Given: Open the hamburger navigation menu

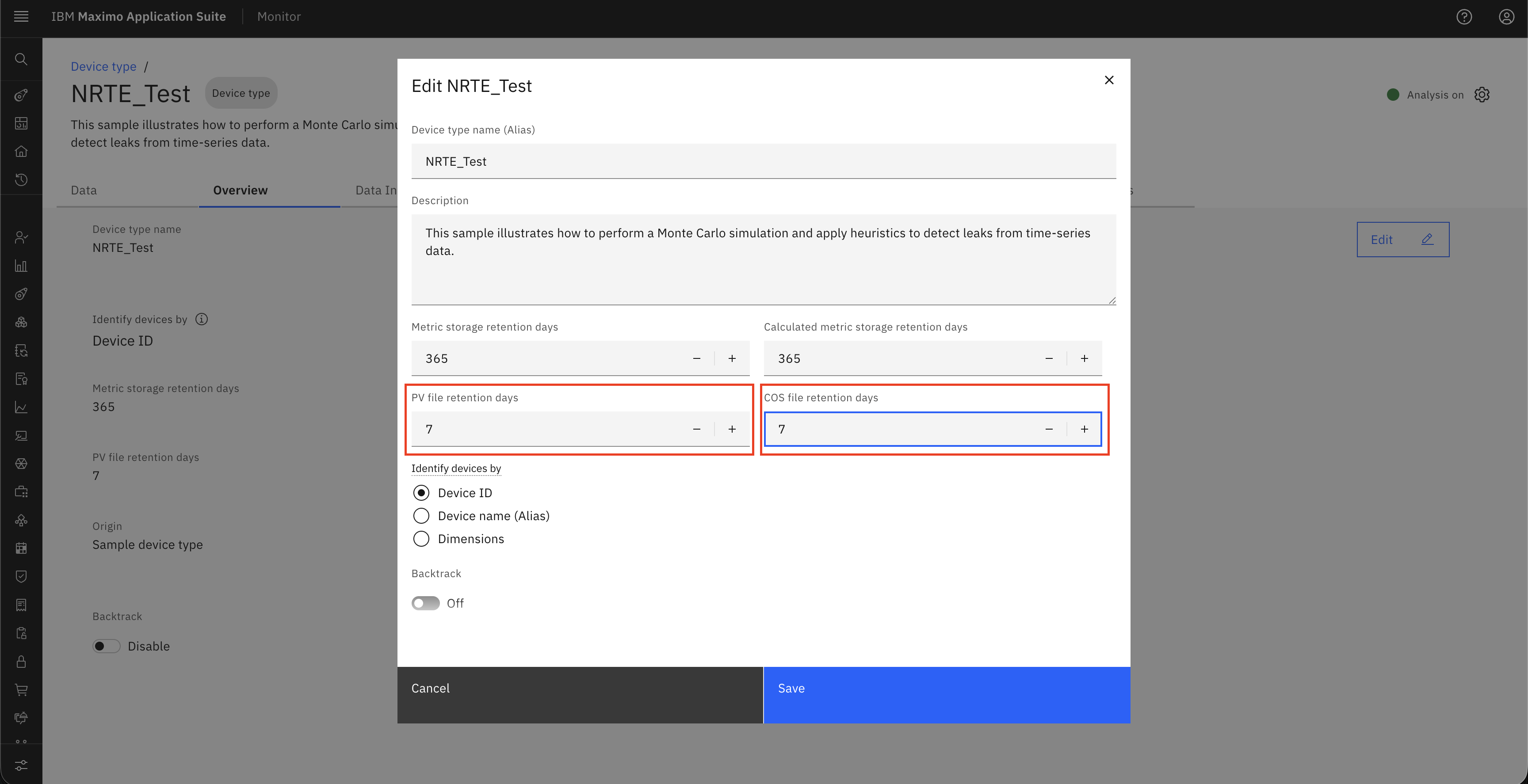Looking at the screenshot, I should tap(21, 17).
